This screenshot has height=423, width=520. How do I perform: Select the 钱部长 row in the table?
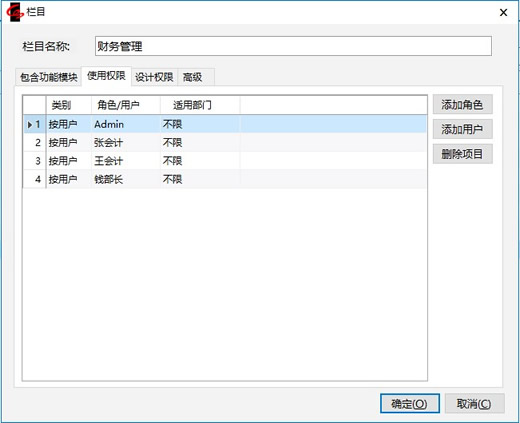click(x=225, y=179)
